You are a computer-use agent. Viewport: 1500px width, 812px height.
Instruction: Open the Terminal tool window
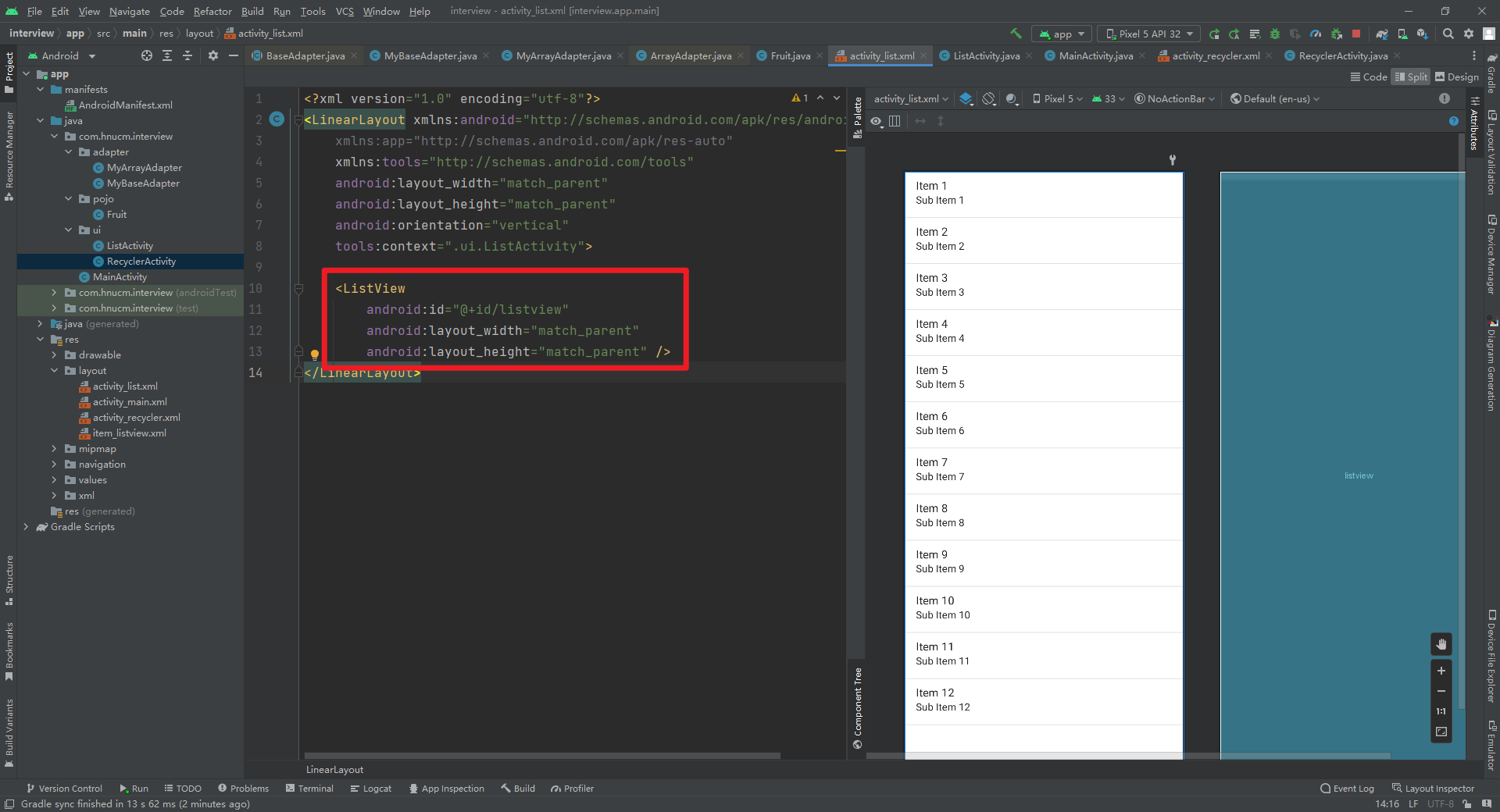click(x=309, y=789)
